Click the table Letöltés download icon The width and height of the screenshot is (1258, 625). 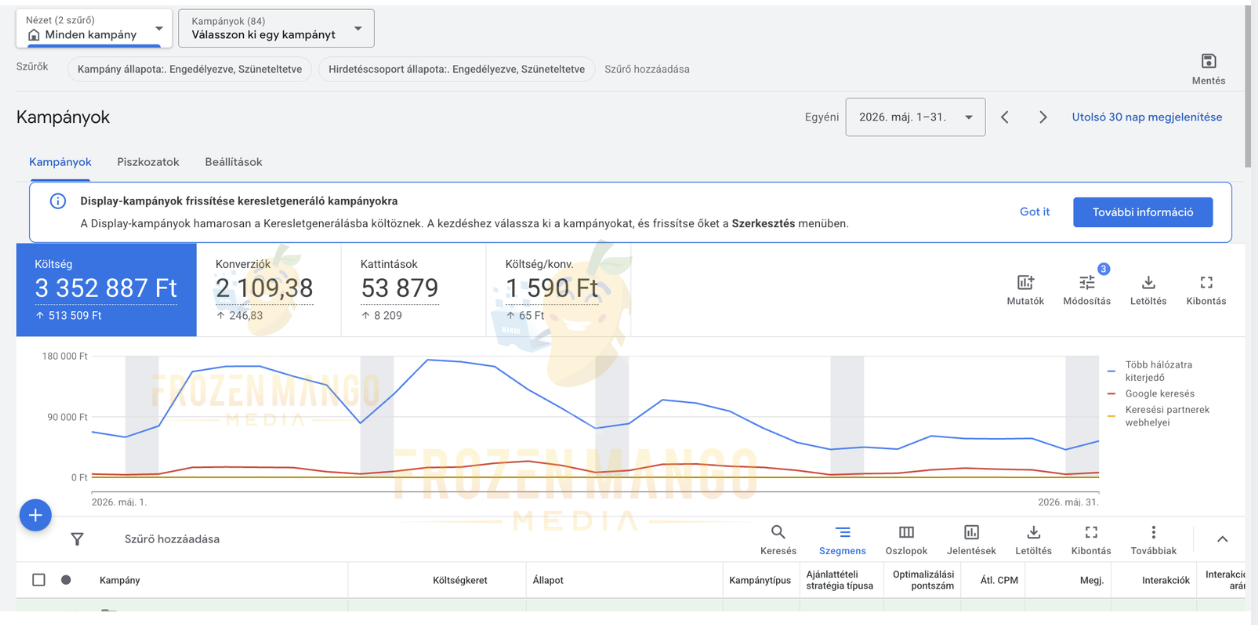[x=1033, y=533]
